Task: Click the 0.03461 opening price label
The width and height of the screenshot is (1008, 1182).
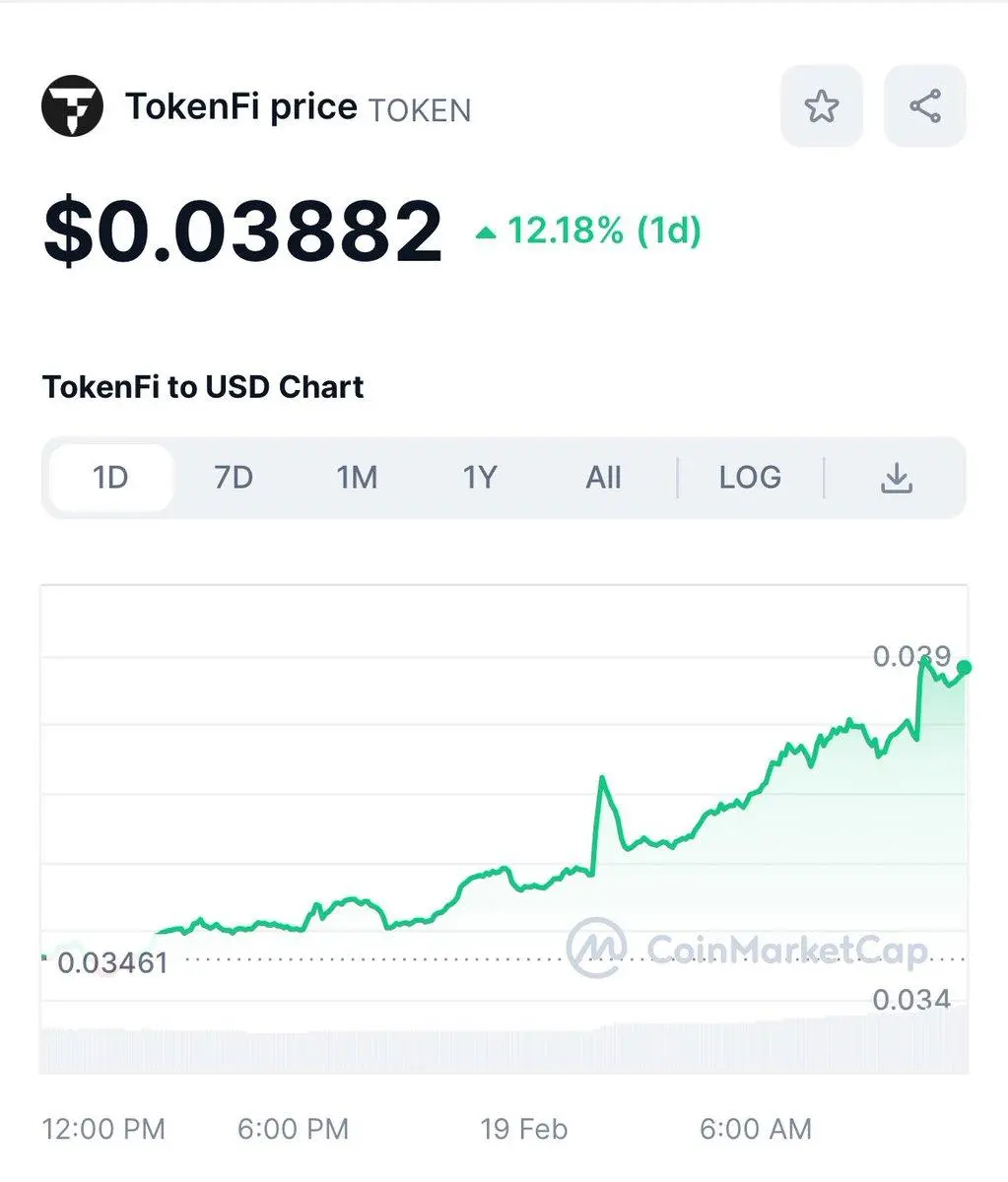Action: click(x=113, y=962)
